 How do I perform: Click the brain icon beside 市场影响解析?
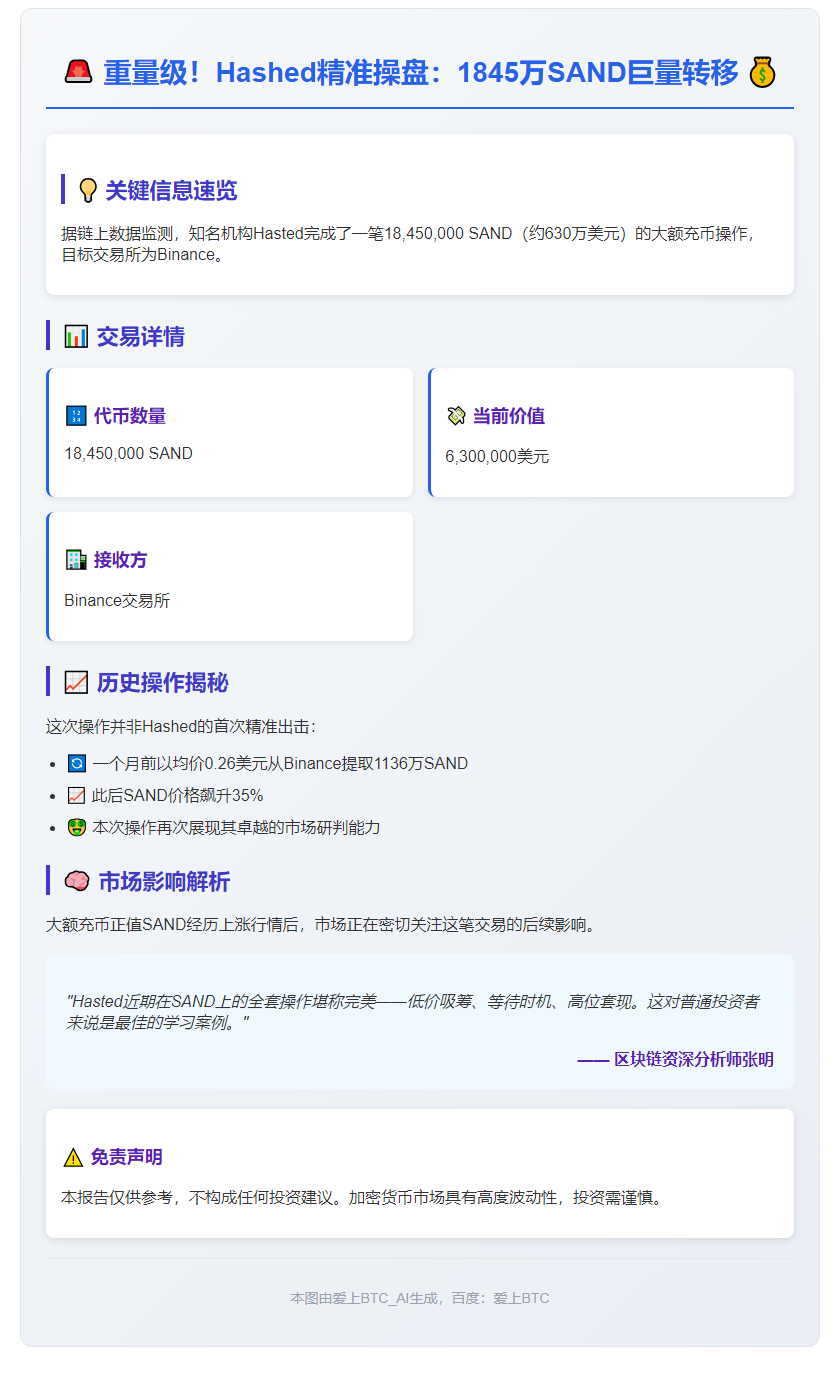point(77,882)
